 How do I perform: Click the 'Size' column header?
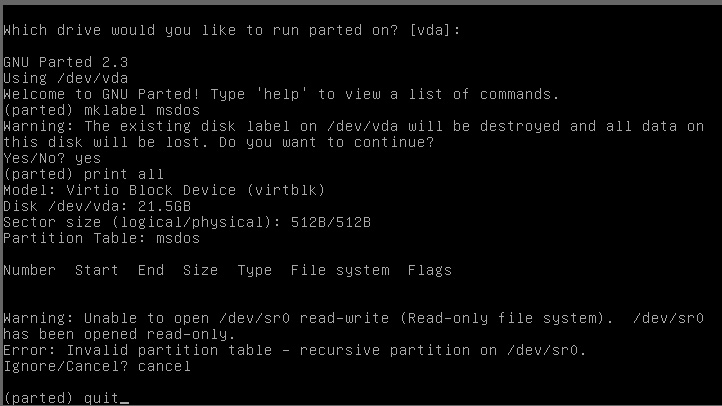click(x=200, y=270)
